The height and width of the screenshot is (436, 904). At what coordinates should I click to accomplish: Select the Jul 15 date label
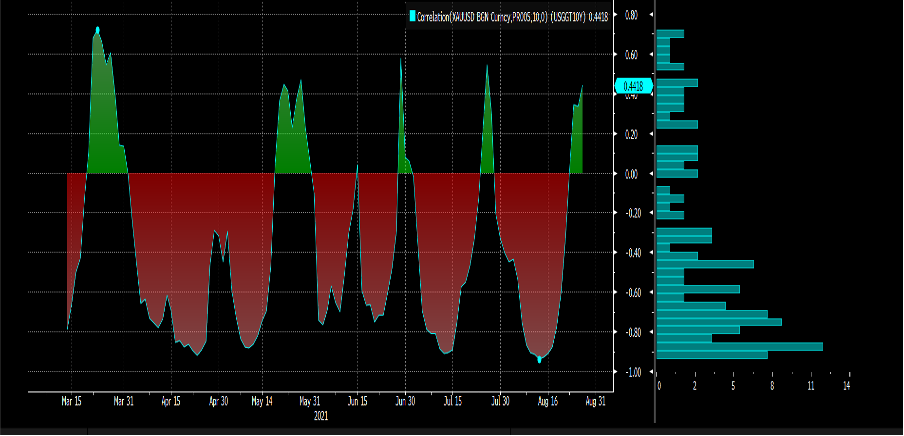point(453,401)
